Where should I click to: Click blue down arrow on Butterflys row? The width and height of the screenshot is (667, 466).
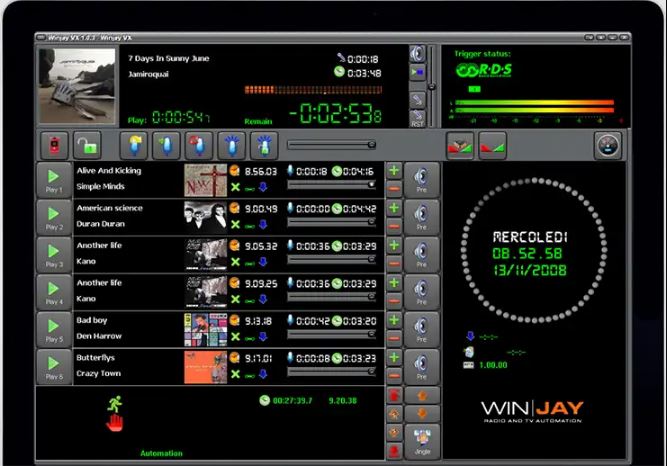(x=263, y=374)
